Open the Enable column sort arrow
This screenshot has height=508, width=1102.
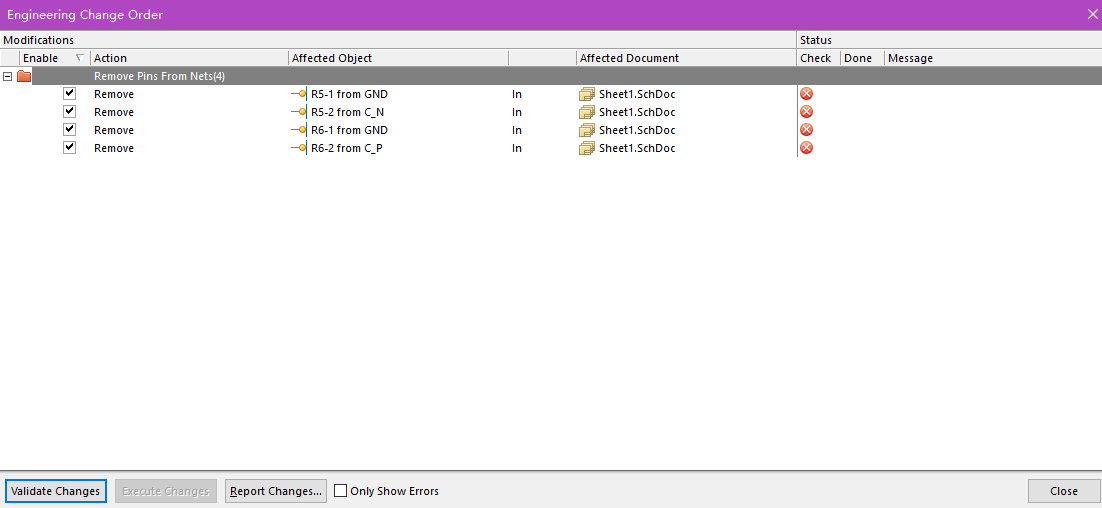pyautogui.click(x=79, y=58)
